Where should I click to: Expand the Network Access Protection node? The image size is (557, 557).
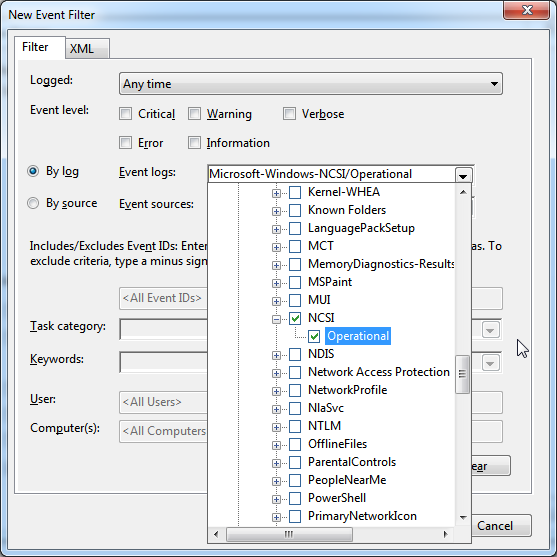point(276,373)
